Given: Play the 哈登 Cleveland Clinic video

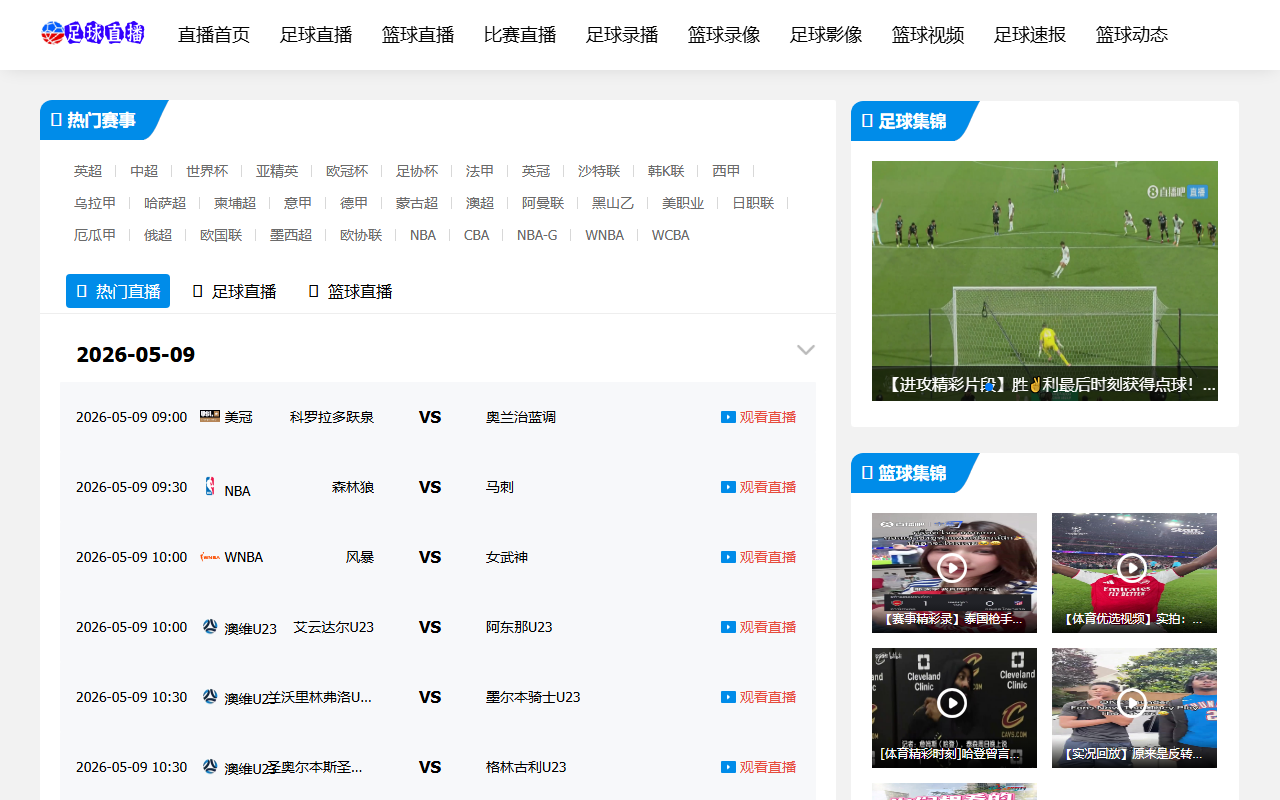Looking at the screenshot, I should (952, 703).
